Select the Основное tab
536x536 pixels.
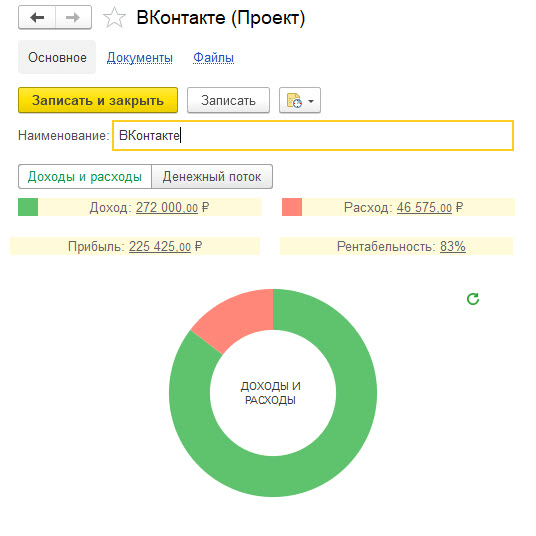[57, 57]
